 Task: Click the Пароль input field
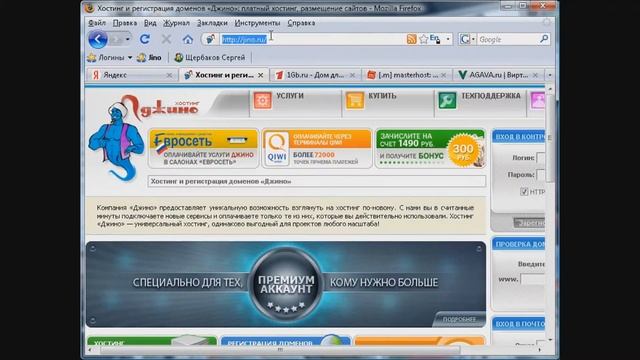point(541,175)
